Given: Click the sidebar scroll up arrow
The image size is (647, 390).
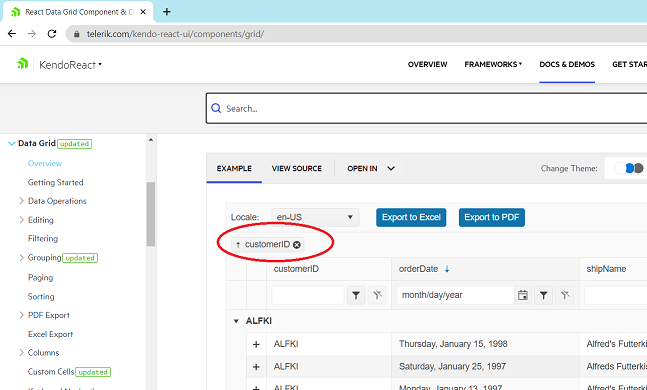Looking at the screenshot, I should 151,140.
